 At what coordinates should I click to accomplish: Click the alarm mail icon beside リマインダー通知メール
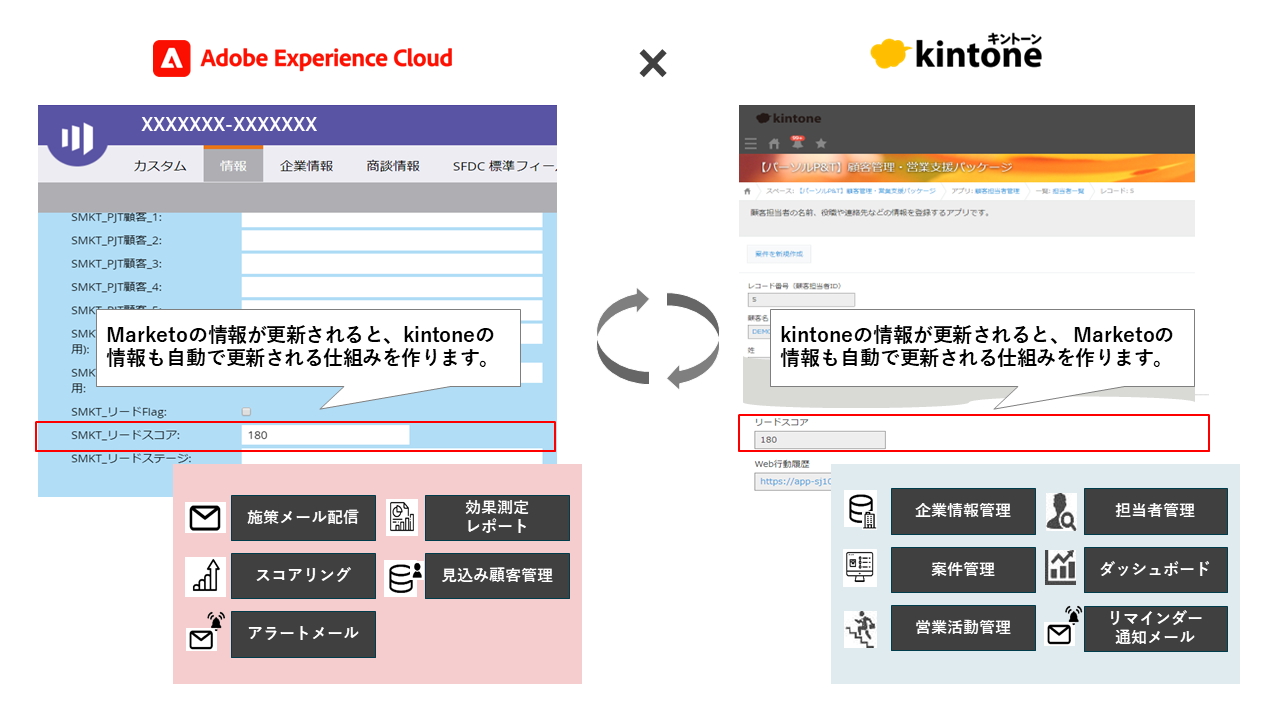pyautogui.click(x=1064, y=626)
